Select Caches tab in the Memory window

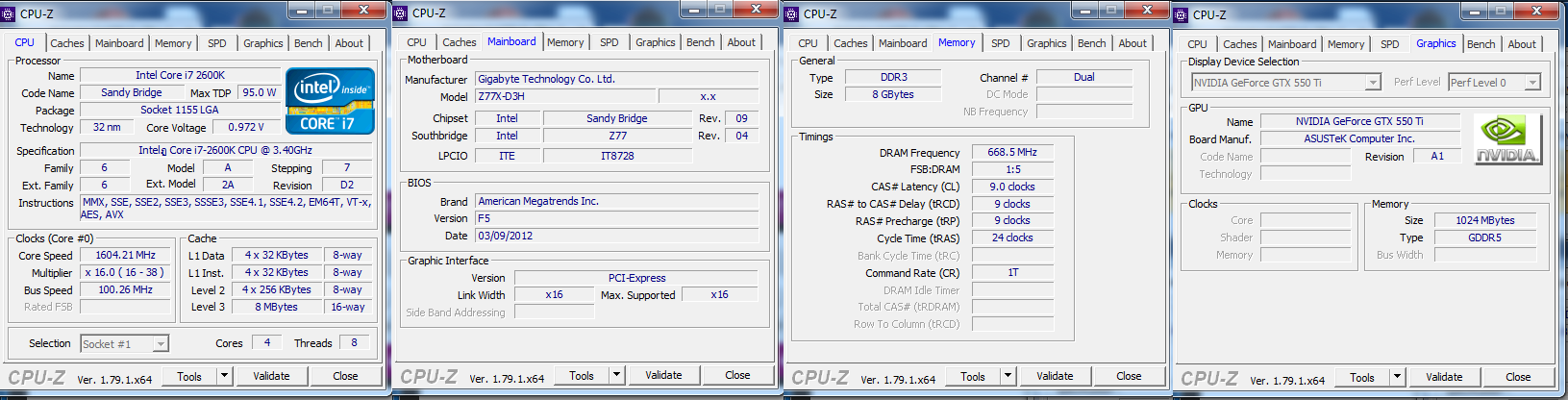click(851, 43)
